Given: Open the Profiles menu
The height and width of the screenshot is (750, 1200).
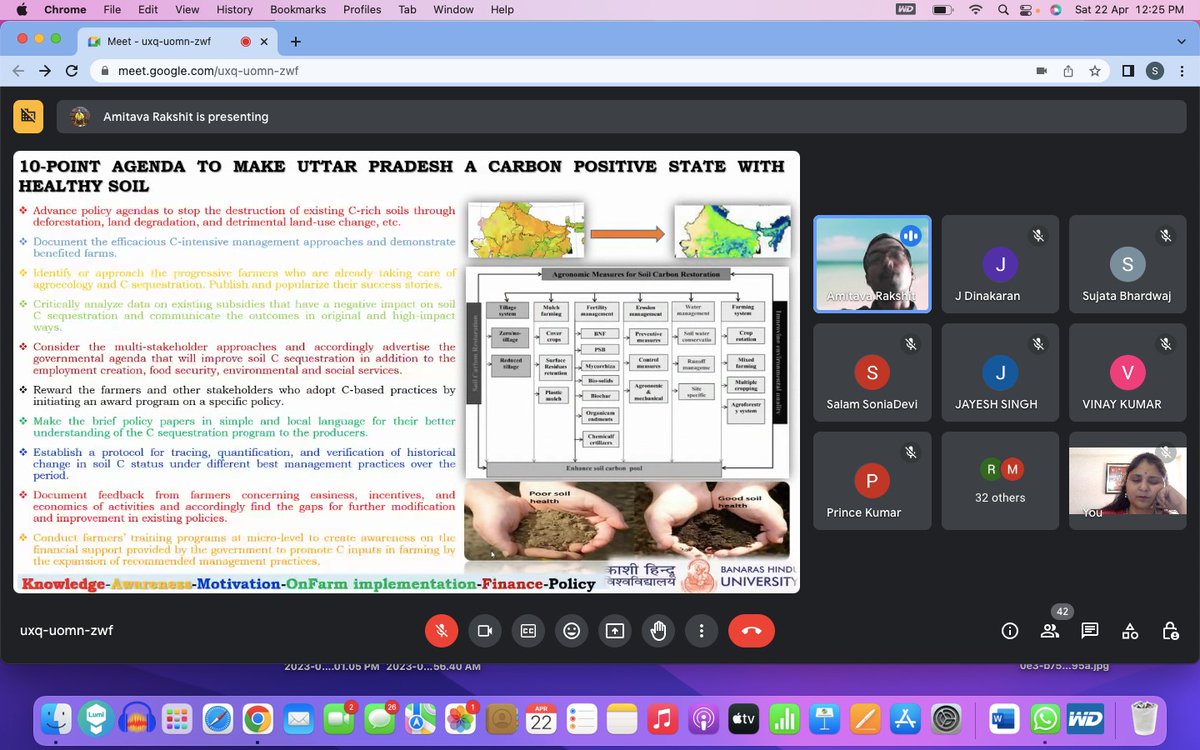Looking at the screenshot, I should point(360,10).
